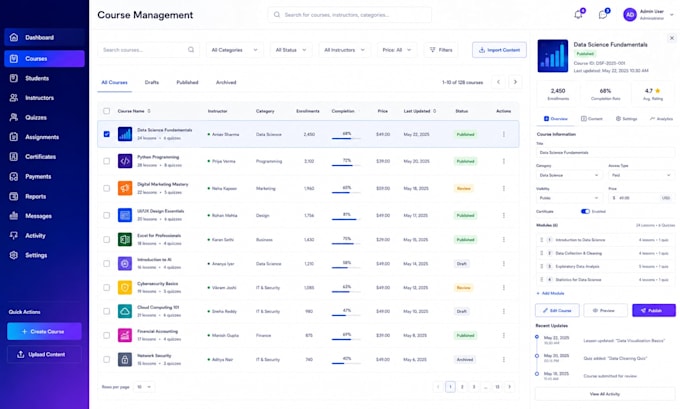
Task: Open the All Status dropdown
Action: click(x=291, y=50)
